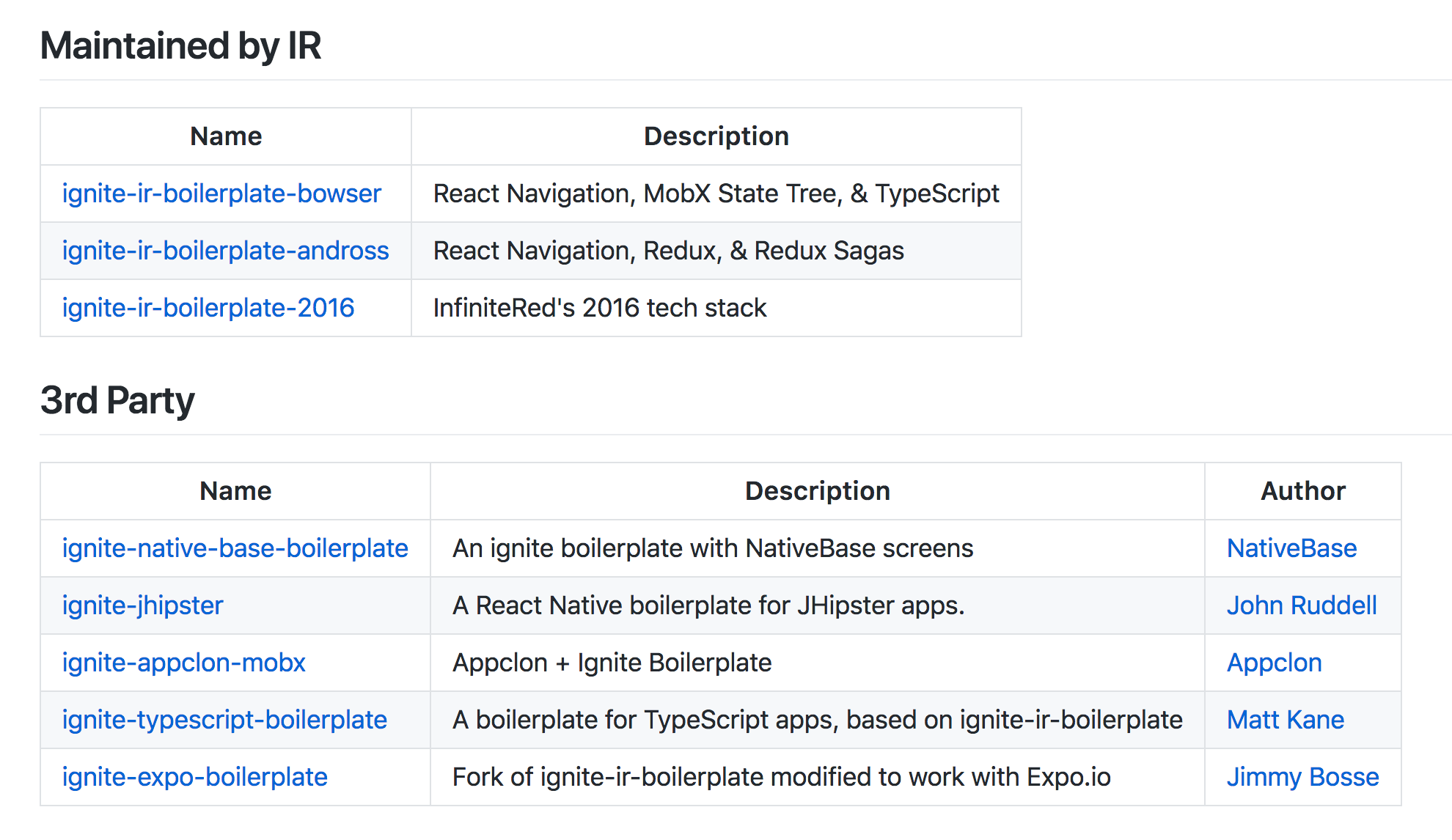
Task: Open the ignite-expo-boilerplate link
Action: 194,777
